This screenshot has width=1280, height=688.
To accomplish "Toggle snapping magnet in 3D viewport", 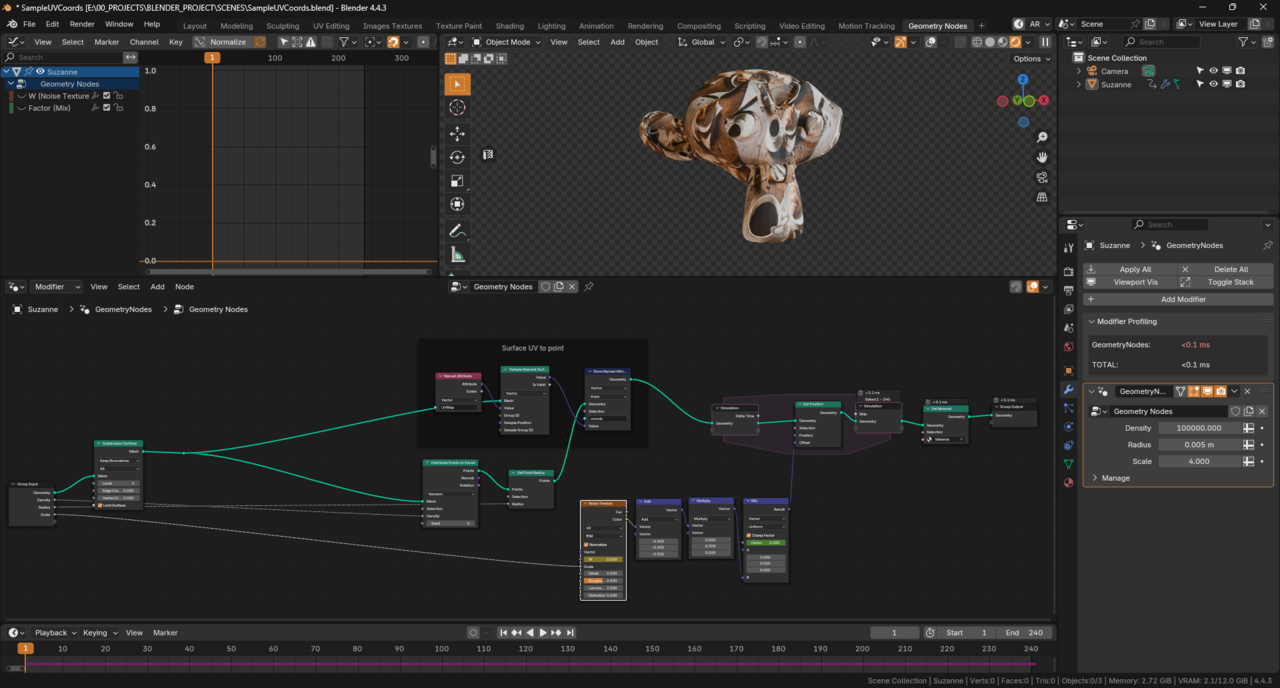I will click(x=762, y=42).
